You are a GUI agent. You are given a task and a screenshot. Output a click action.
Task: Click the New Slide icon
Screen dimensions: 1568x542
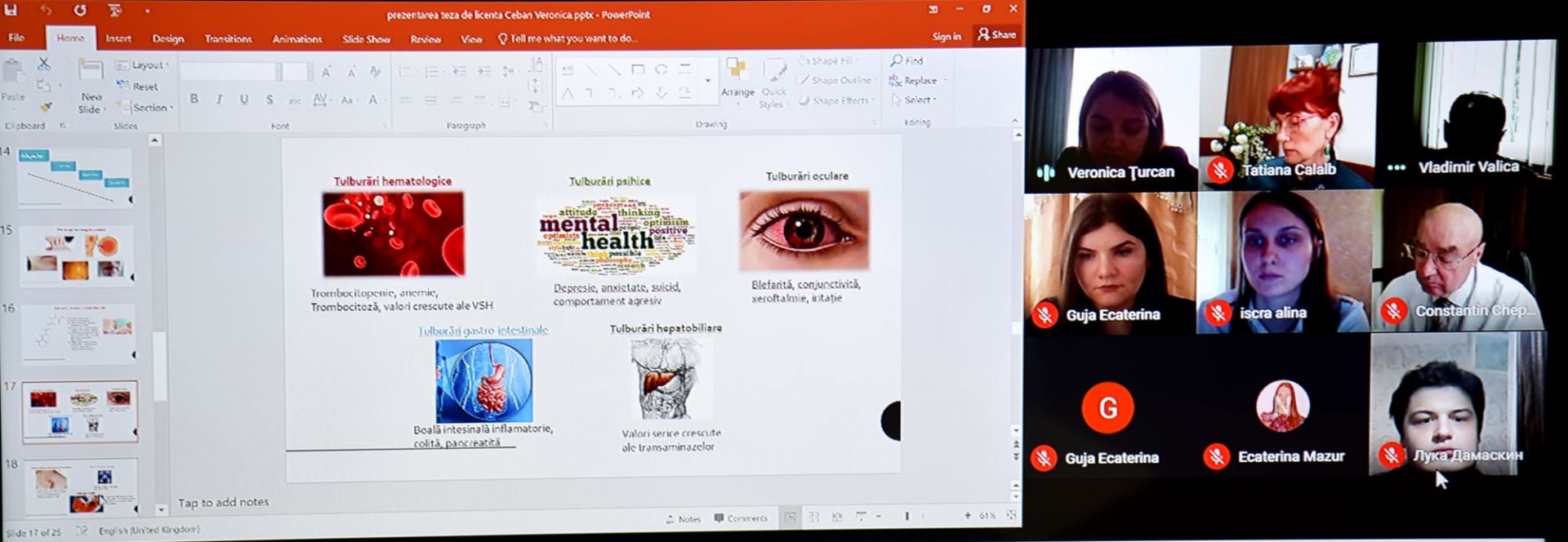(x=90, y=82)
